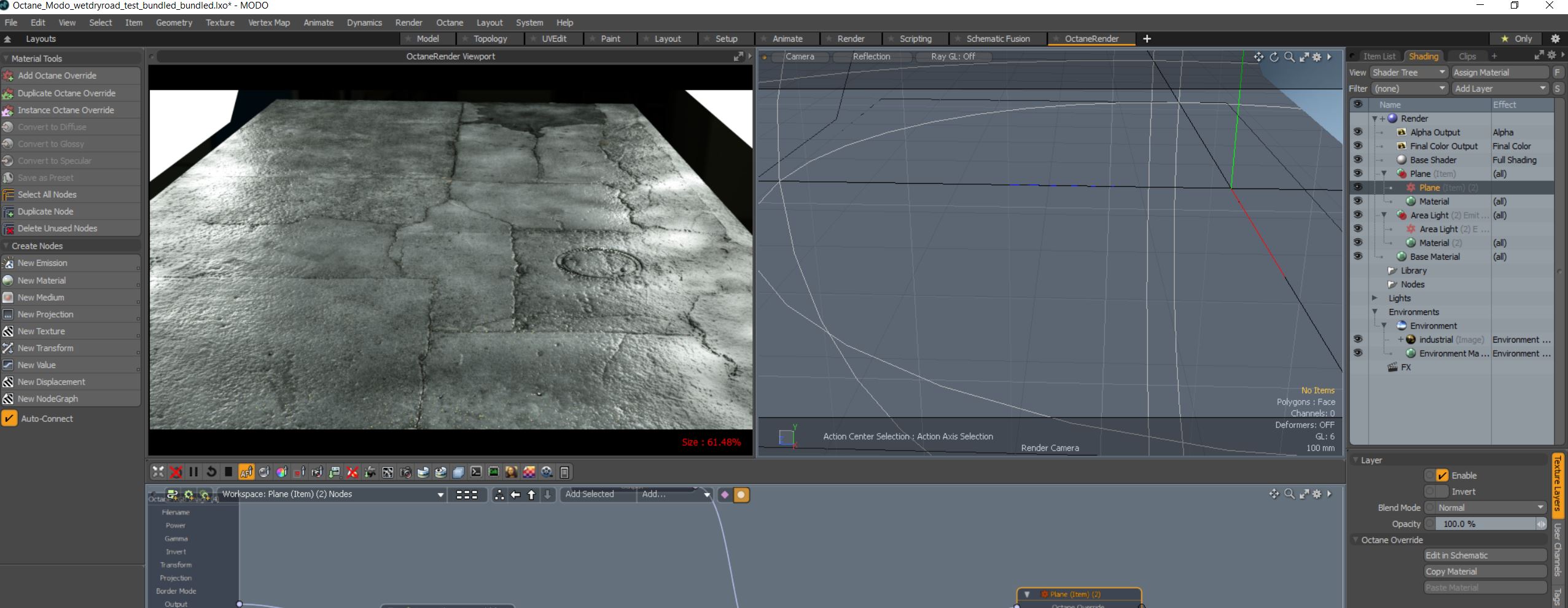Switch to the Item List tab
The height and width of the screenshot is (608, 1568).
point(1379,56)
